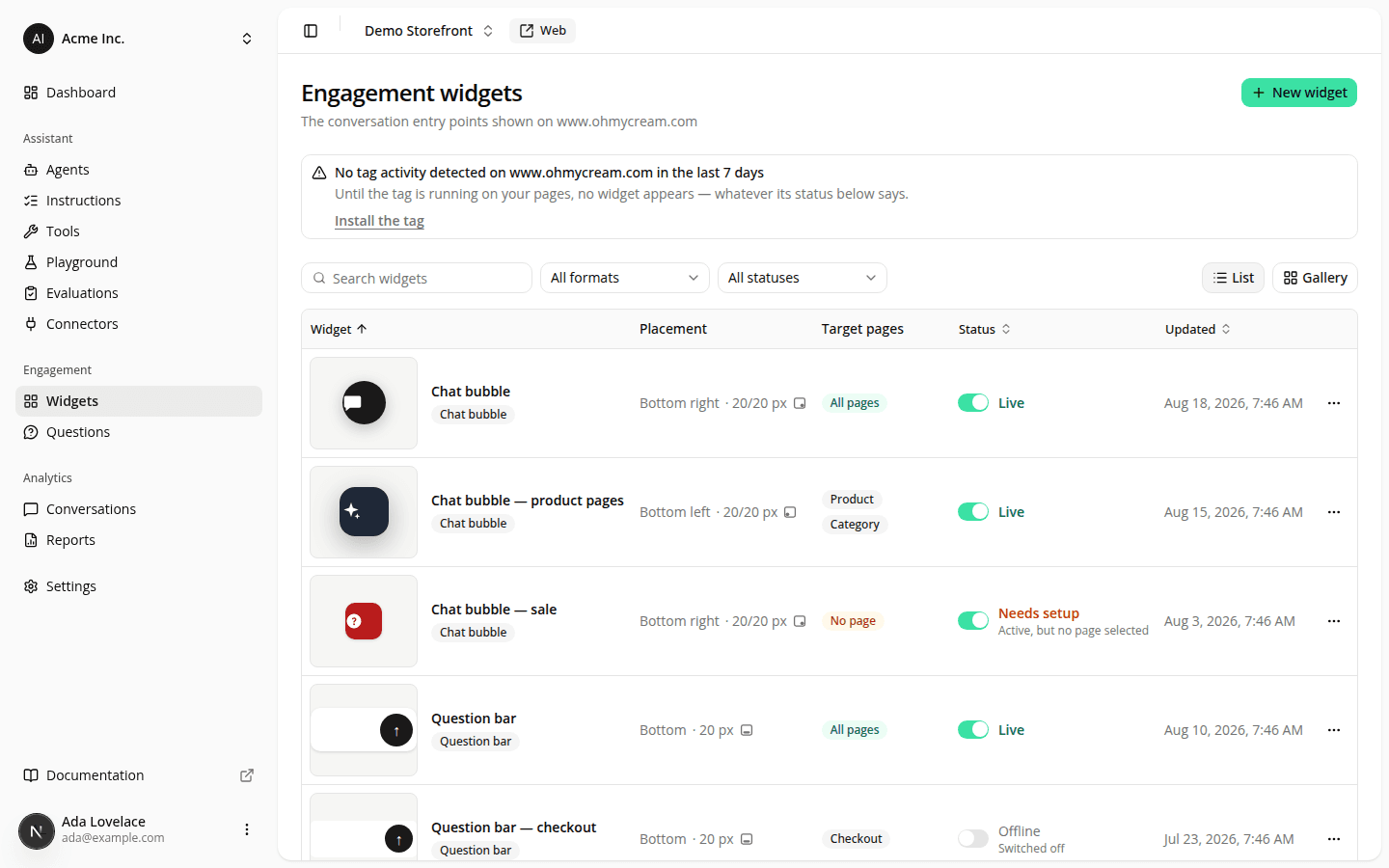Open the Acme Inc. organization switcher
This screenshot has width=1389, height=868.
(x=139, y=39)
